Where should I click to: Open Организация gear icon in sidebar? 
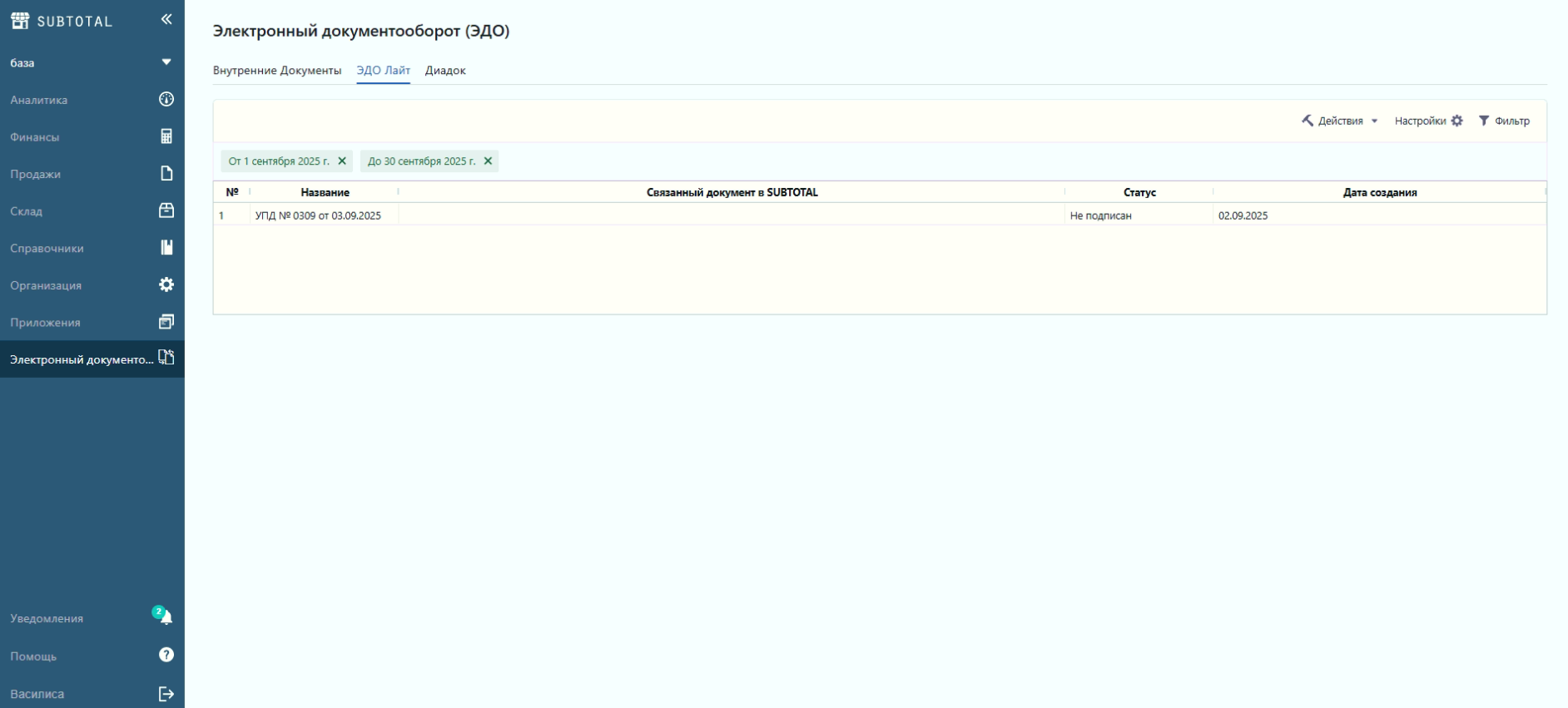click(x=166, y=285)
